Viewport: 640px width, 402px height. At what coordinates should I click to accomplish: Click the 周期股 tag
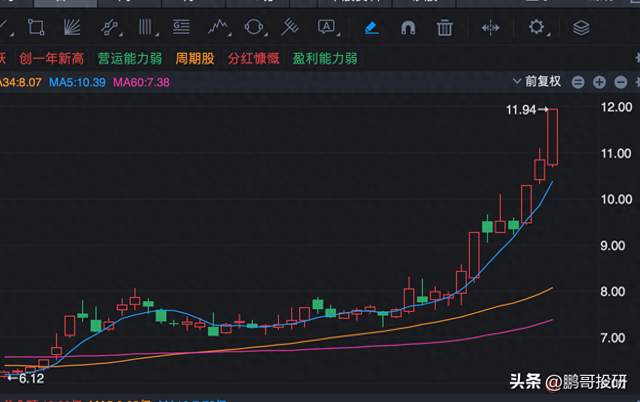tap(195, 58)
